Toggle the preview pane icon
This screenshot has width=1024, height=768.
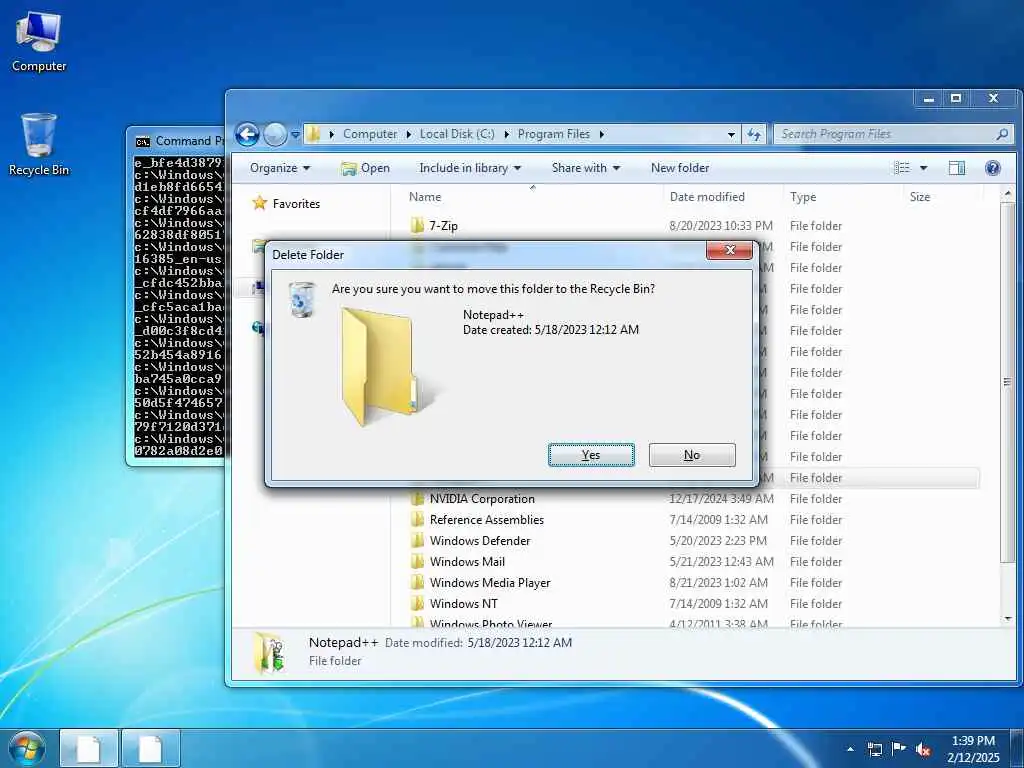pos(957,168)
